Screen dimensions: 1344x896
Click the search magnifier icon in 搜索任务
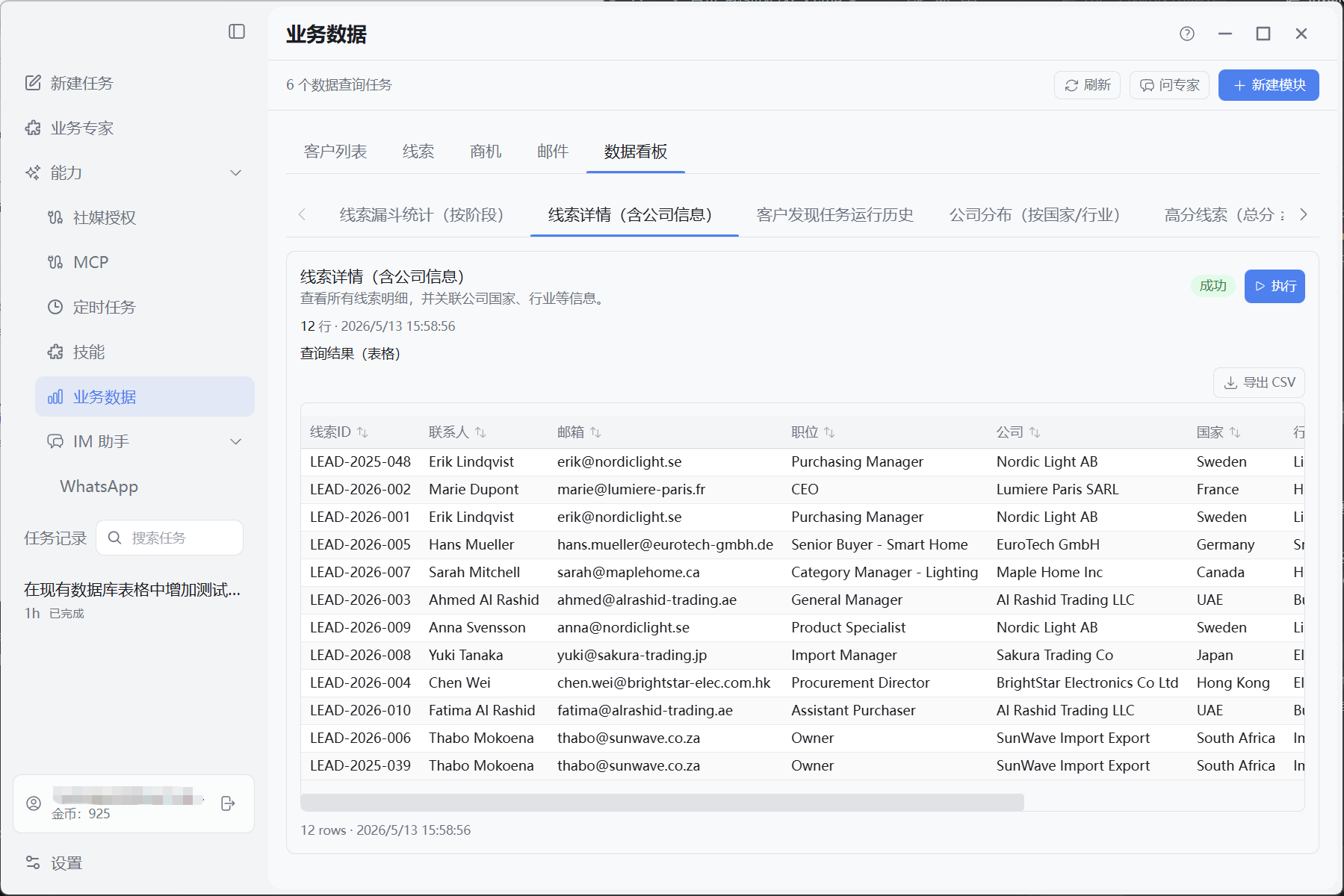click(x=115, y=538)
